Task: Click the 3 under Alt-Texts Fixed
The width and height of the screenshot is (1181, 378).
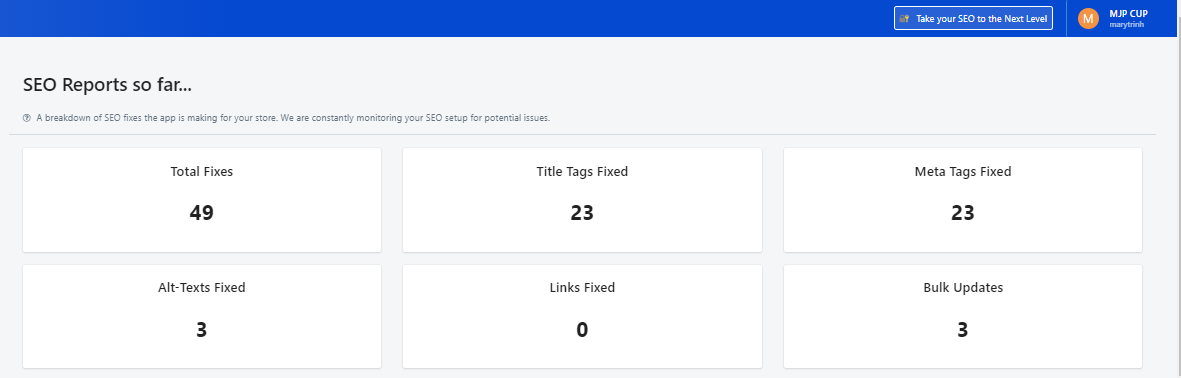Action: point(202,330)
